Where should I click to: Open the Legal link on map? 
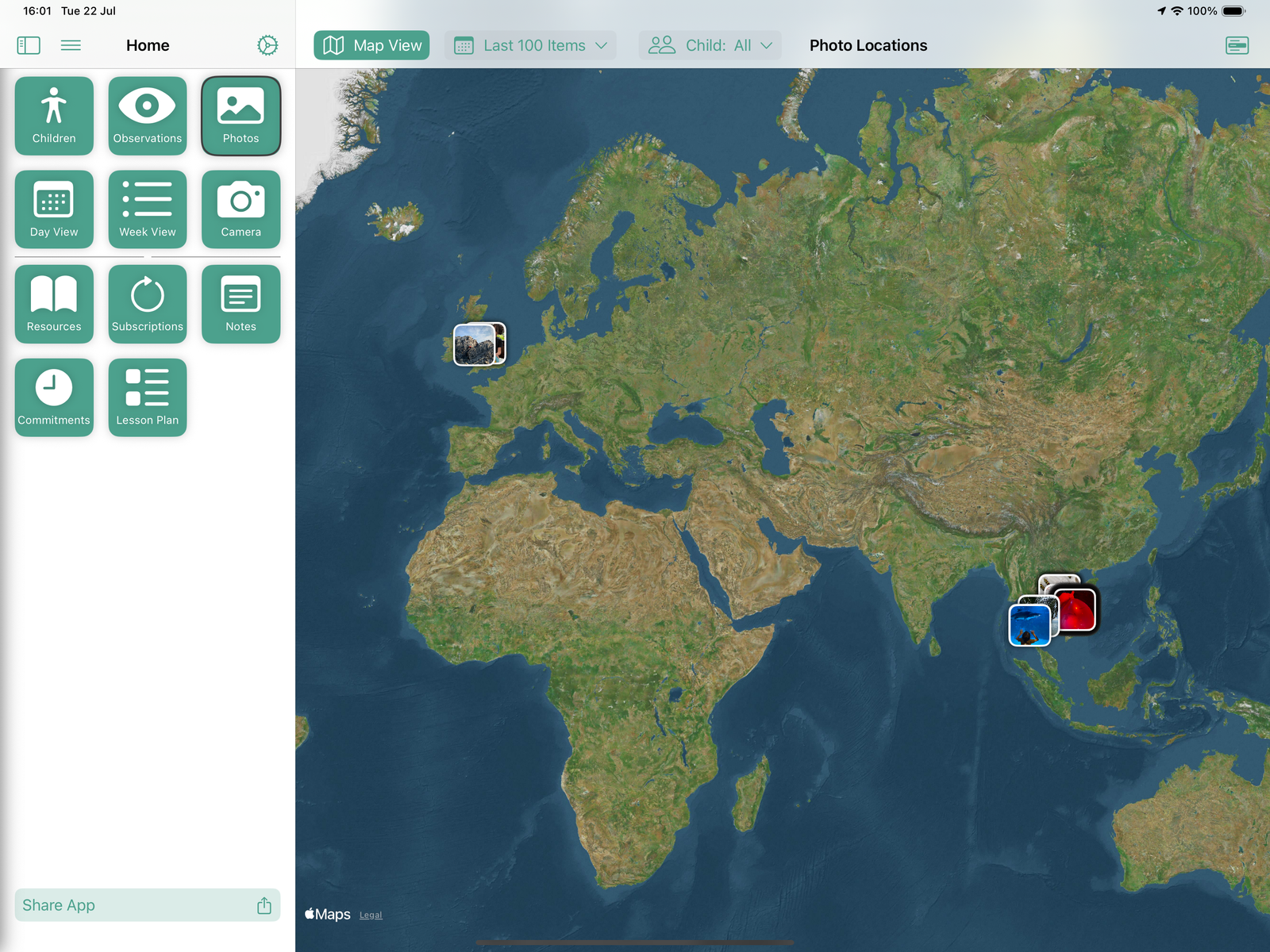(x=371, y=916)
